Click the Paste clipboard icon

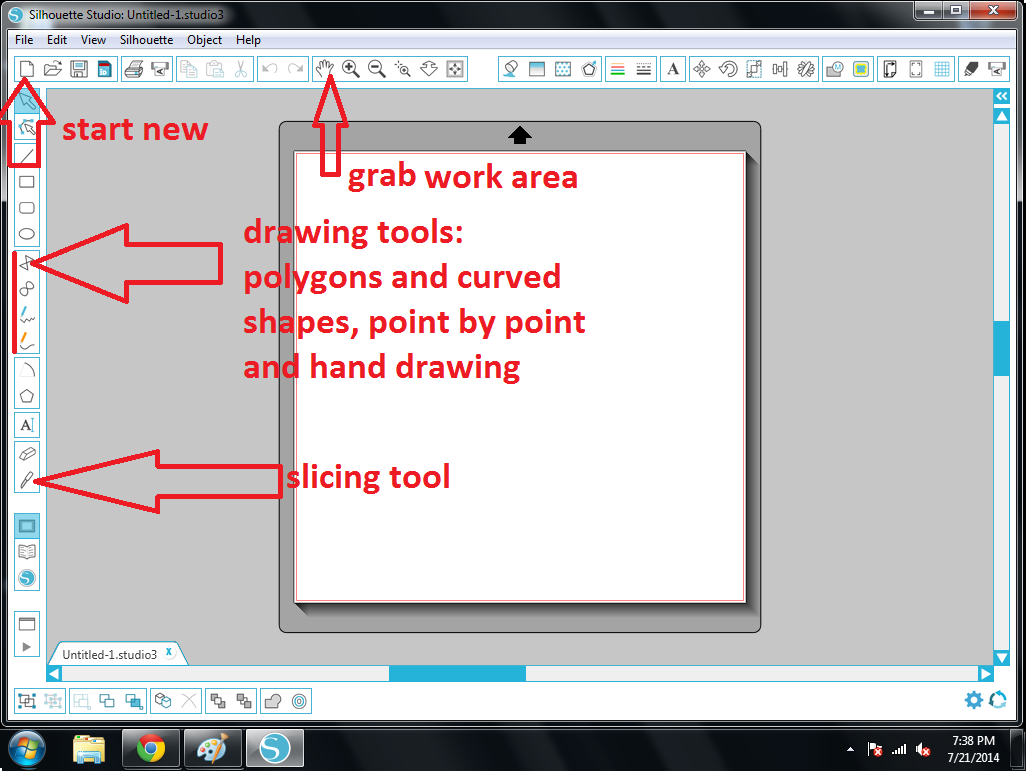tap(215, 69)
